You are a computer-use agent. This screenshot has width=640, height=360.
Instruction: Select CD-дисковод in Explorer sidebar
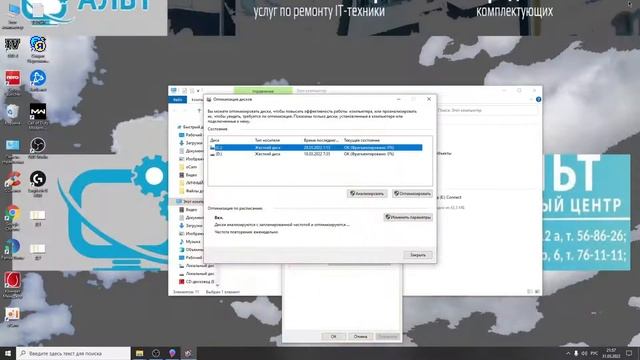coord(196,282)
